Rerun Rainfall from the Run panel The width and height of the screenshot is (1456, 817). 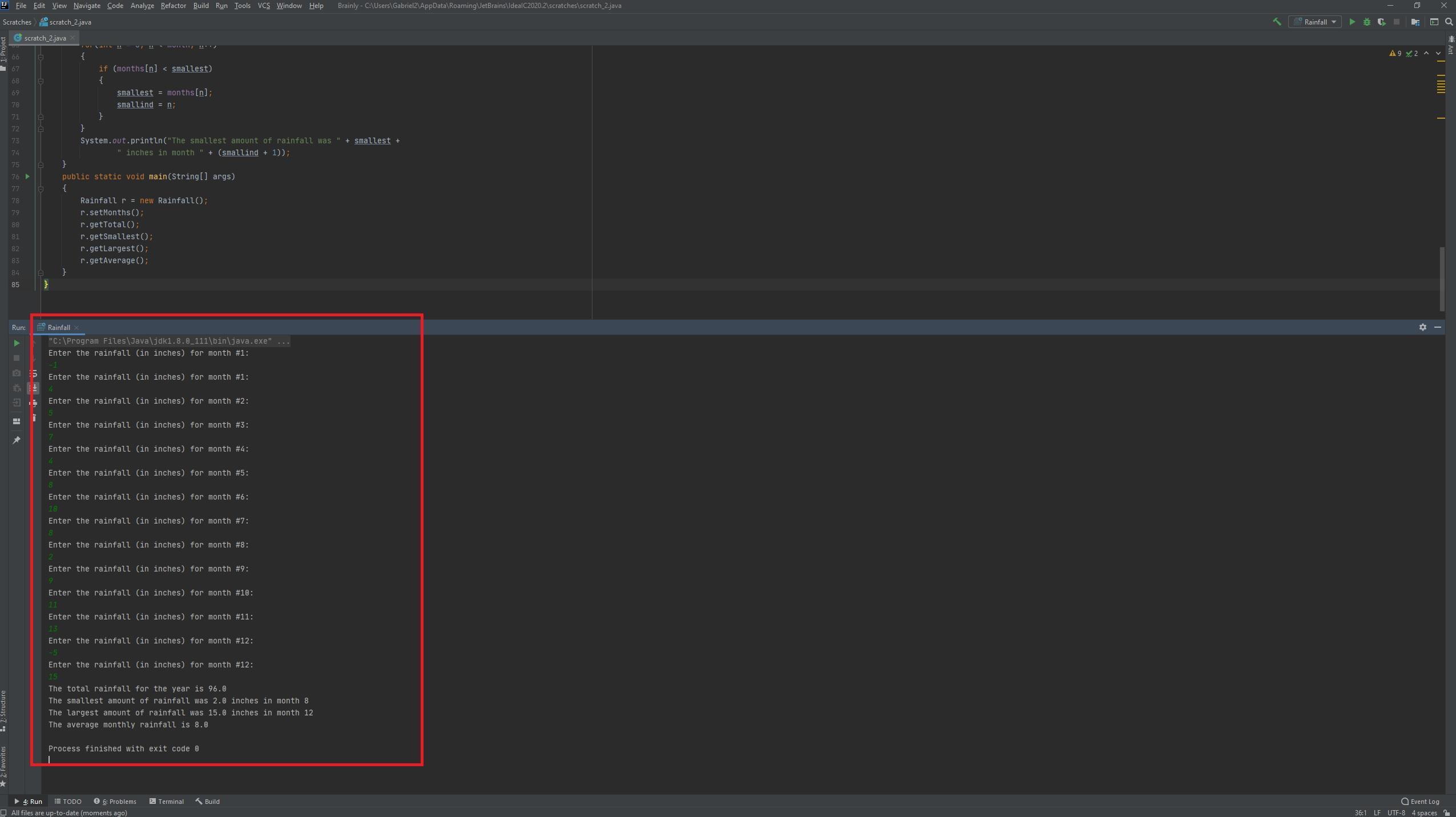[x=17, y=343]
